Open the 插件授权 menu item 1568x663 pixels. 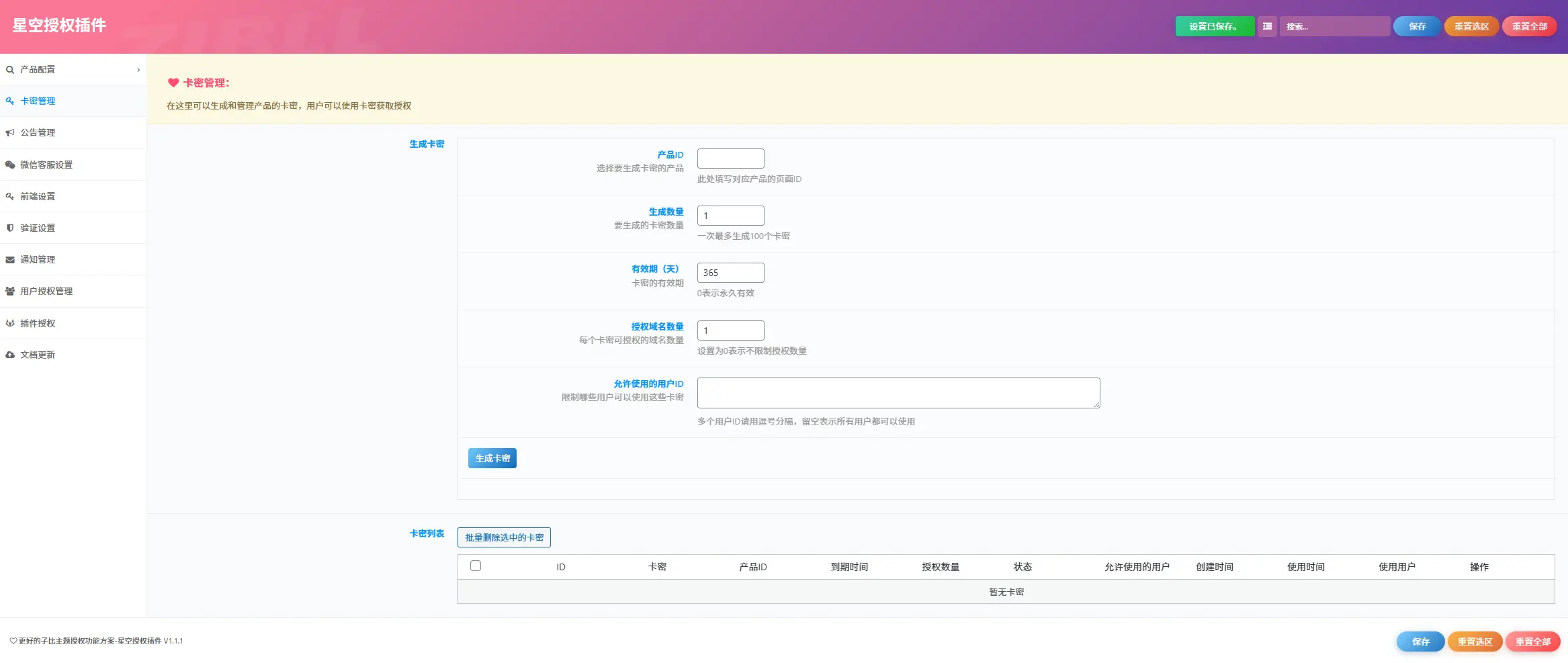[38, 324]
